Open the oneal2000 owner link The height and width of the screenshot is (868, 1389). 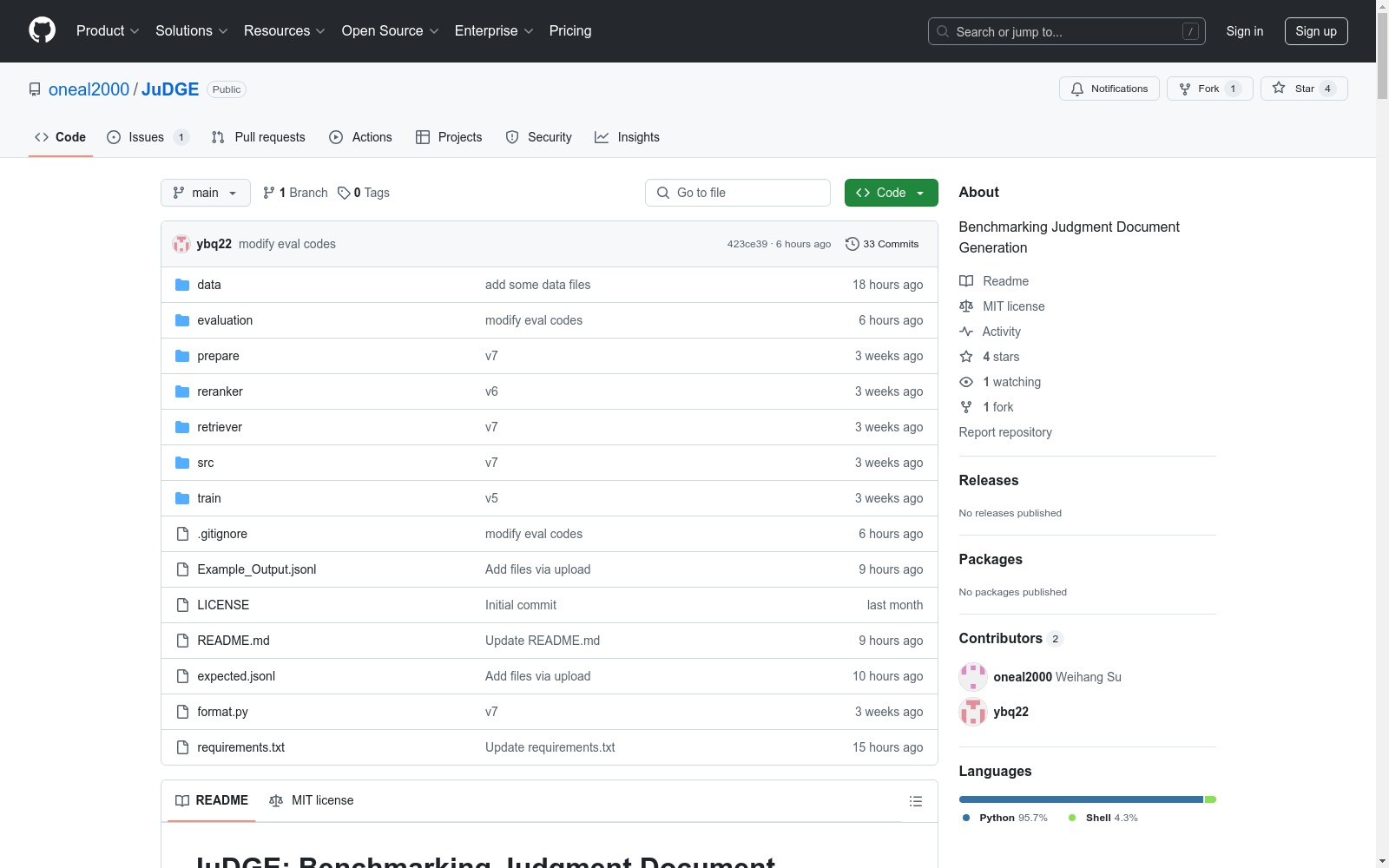[x=89, y=89]
